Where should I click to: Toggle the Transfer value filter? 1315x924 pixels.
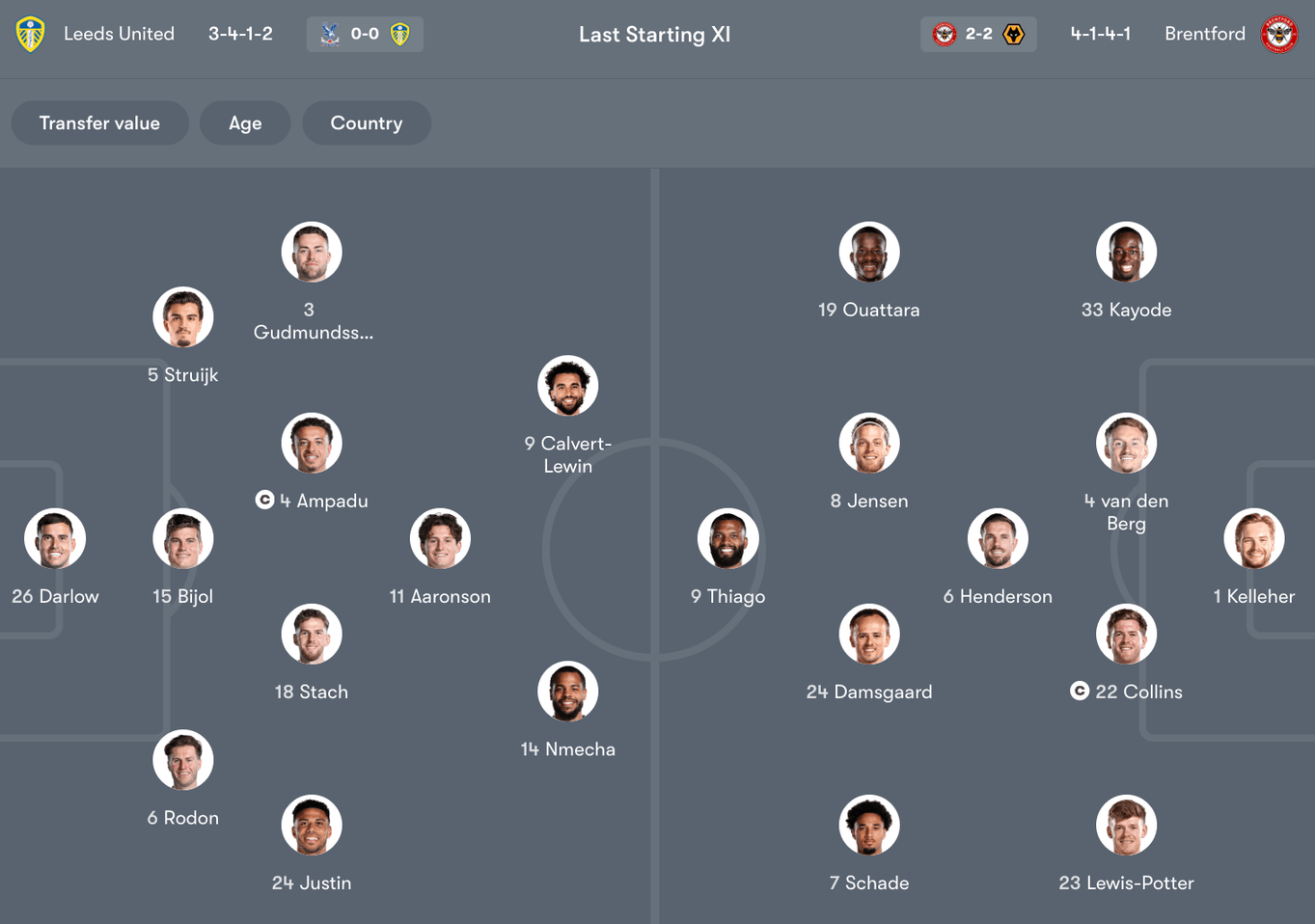pos(99,123)
